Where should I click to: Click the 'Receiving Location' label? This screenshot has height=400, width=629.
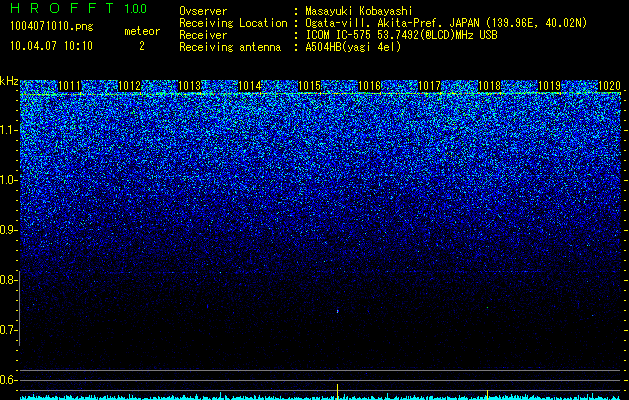tap(233, 23)
